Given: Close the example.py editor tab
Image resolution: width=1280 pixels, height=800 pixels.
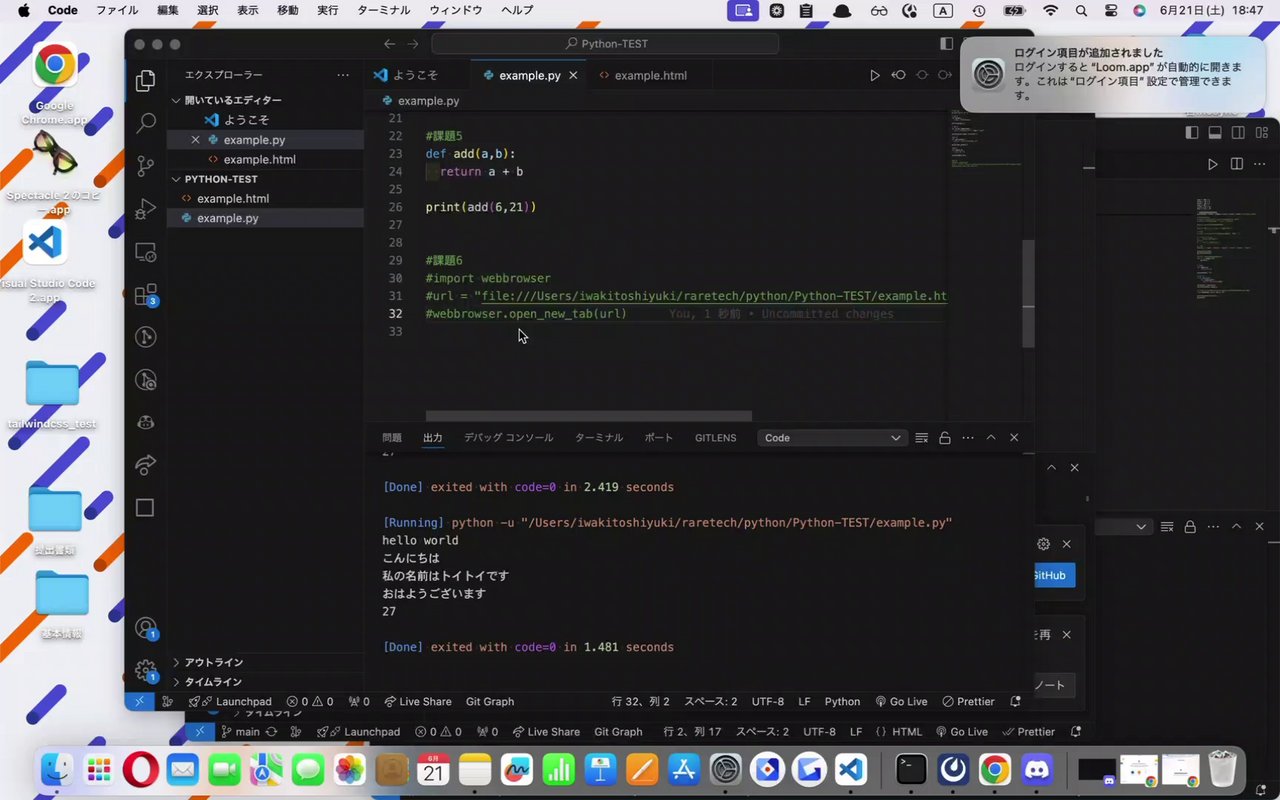Looking at the screenshot, I should point(575,75).
